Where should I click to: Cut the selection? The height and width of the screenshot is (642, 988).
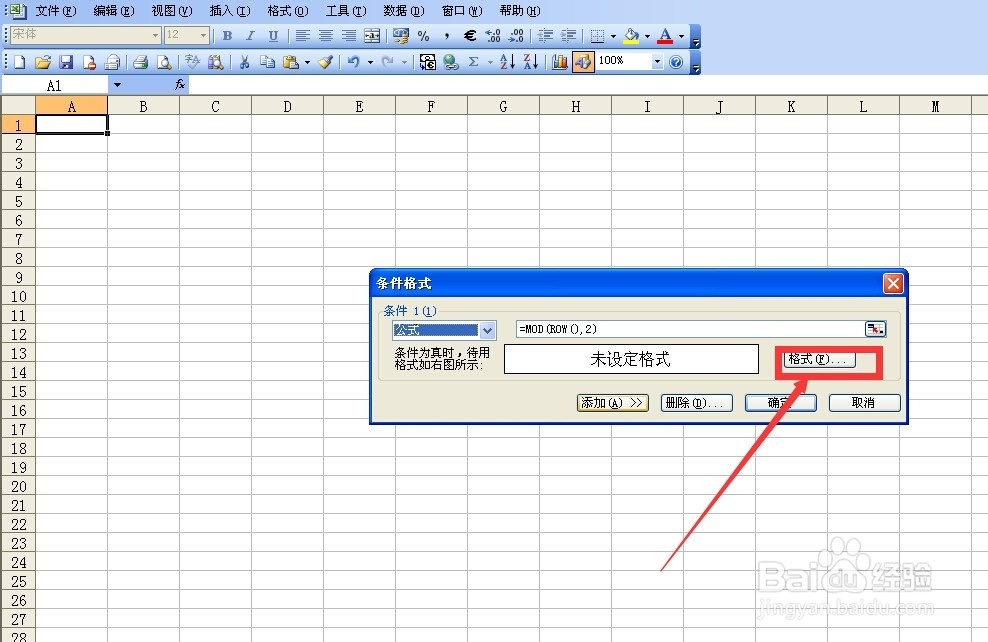click(244, 62)
